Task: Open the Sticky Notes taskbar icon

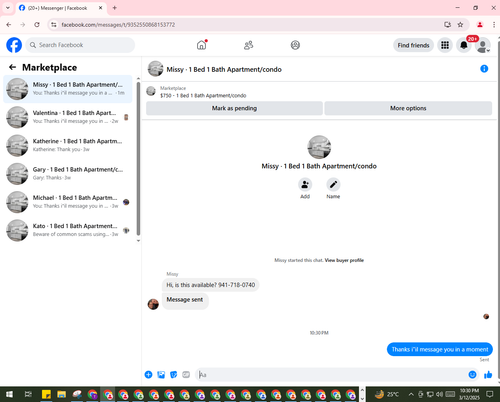Action: [x=46, y=395]
